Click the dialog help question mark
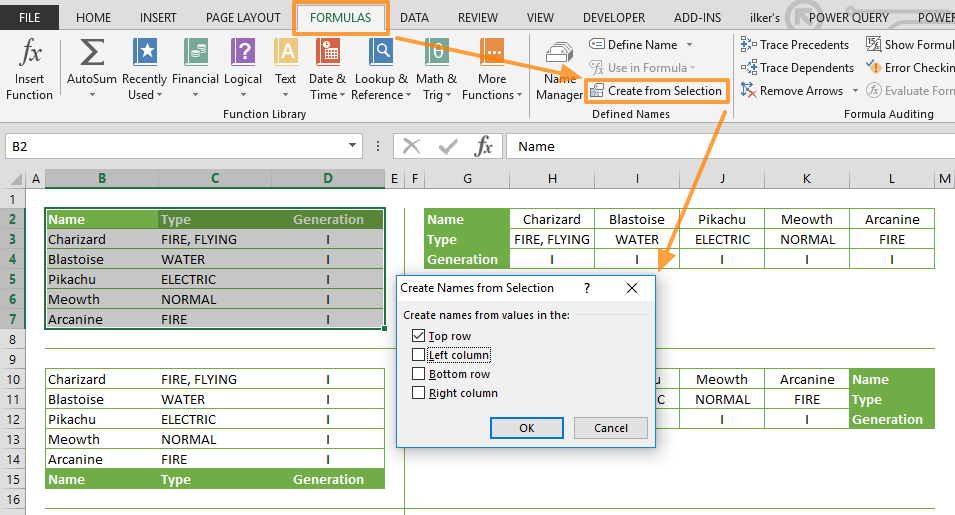The width and height of the screenshot is (955, 515). [x=587, y=288]
